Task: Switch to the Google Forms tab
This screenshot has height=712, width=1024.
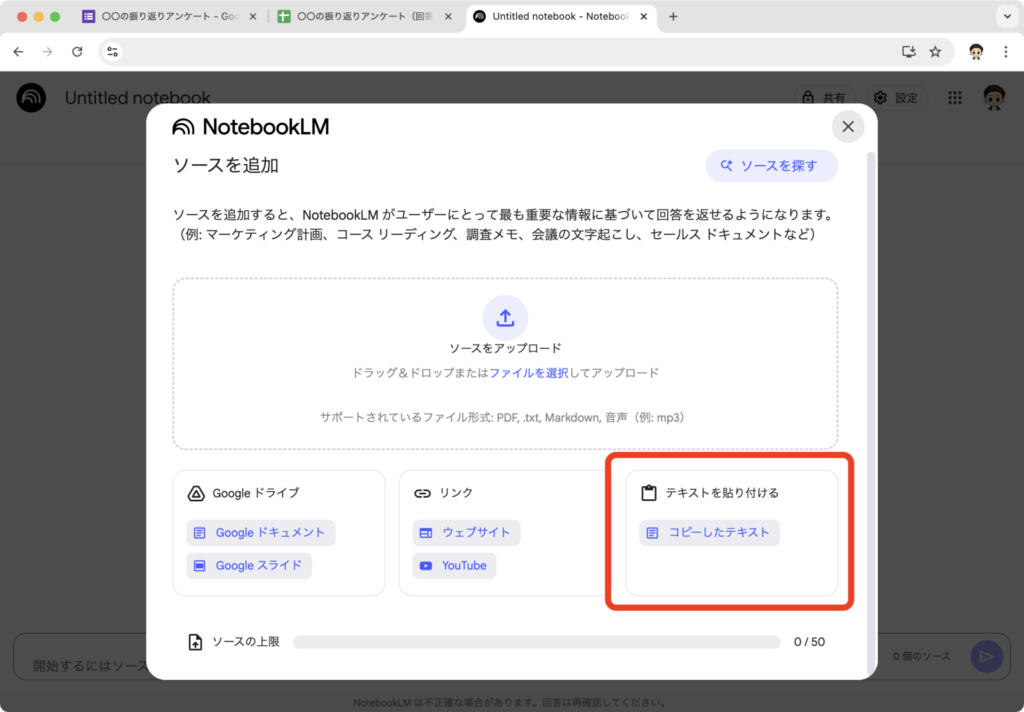Action: (x=169, y=16)
